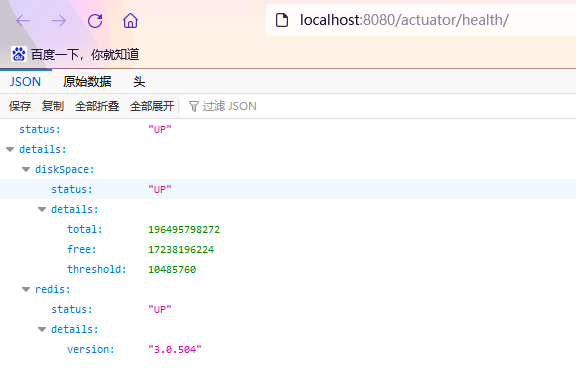Select the top-level status "UP" value
The image size is (576, 369).
pos(160,129)
